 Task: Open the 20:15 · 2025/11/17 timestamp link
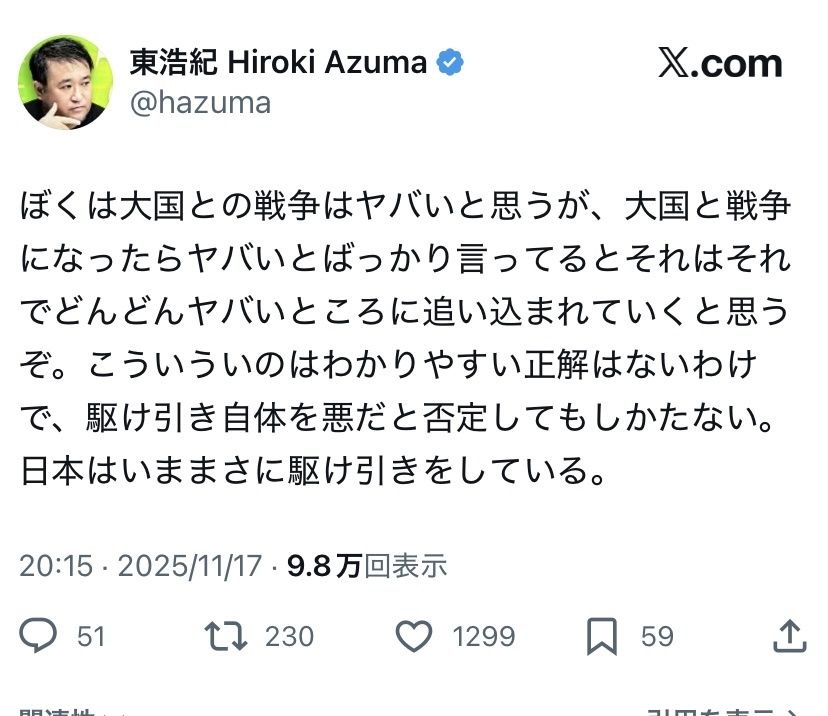[140, 566]
